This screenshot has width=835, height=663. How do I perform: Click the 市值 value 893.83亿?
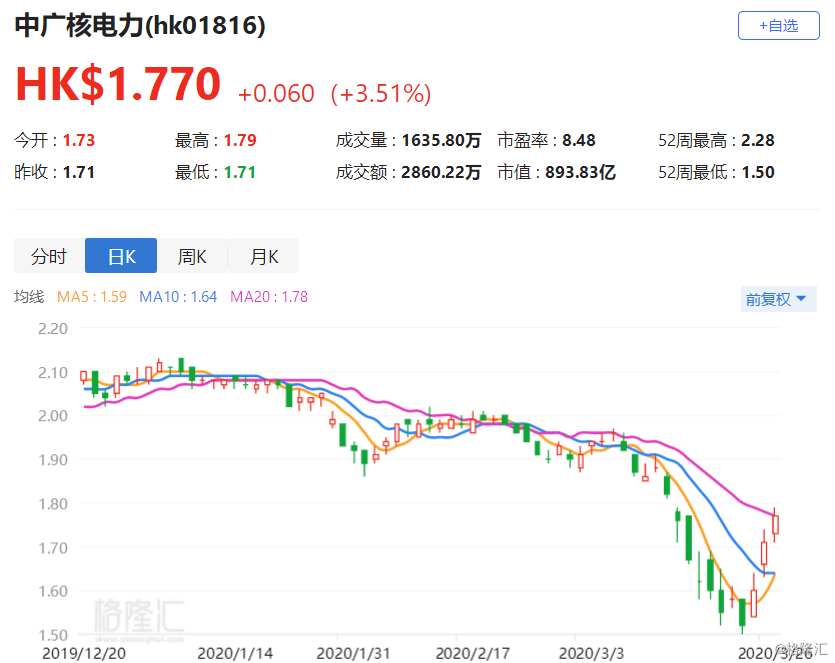click(x=580, y=172)
